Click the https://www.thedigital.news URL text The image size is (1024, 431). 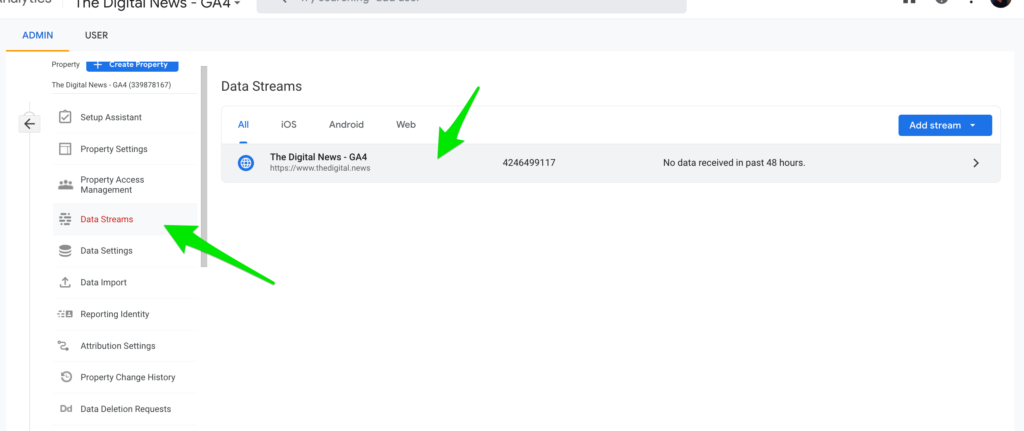pos(320,168)
